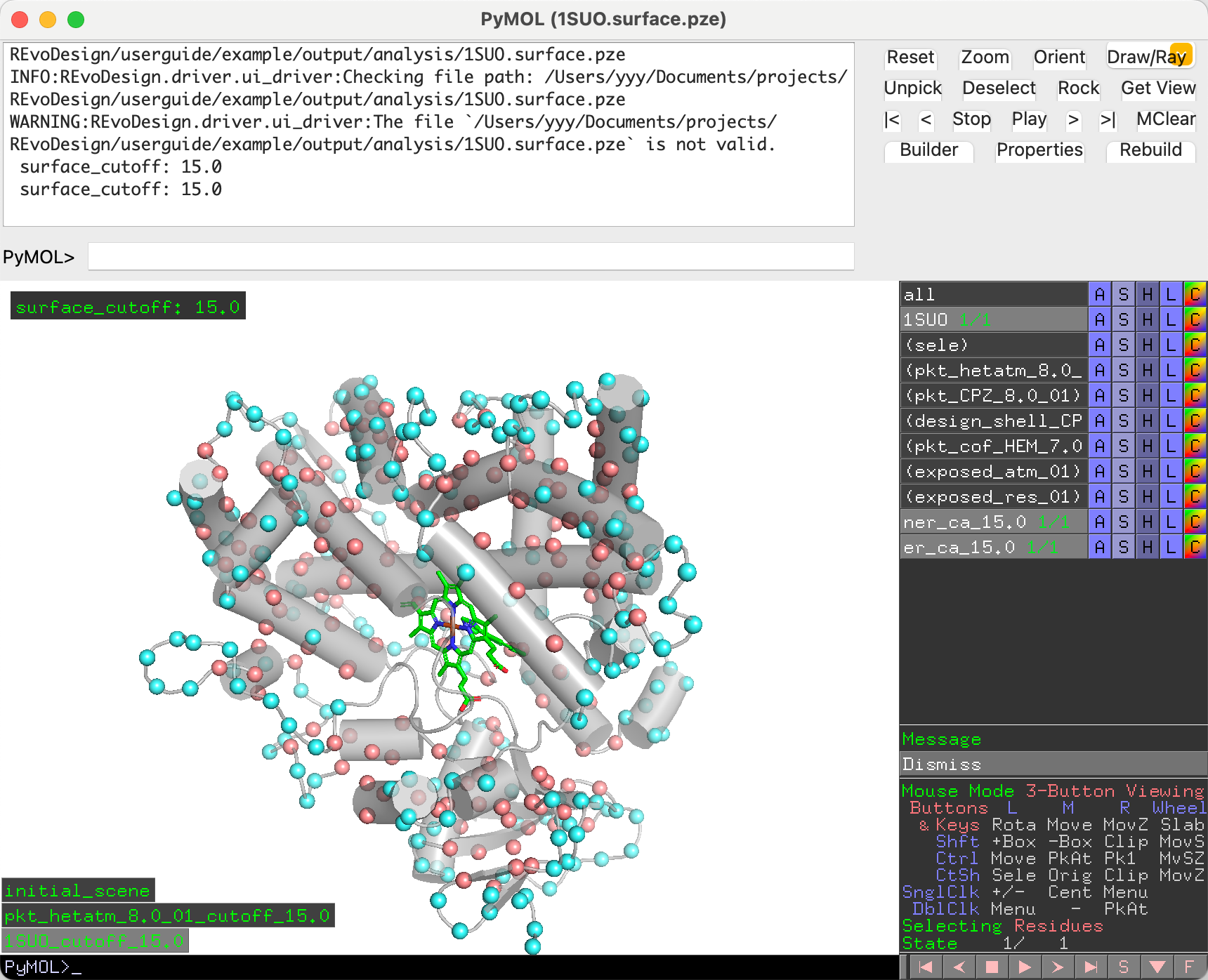Click step back one frame icon in bottom bar
This screenshot has height=980, width=1208.
[959, 967]
